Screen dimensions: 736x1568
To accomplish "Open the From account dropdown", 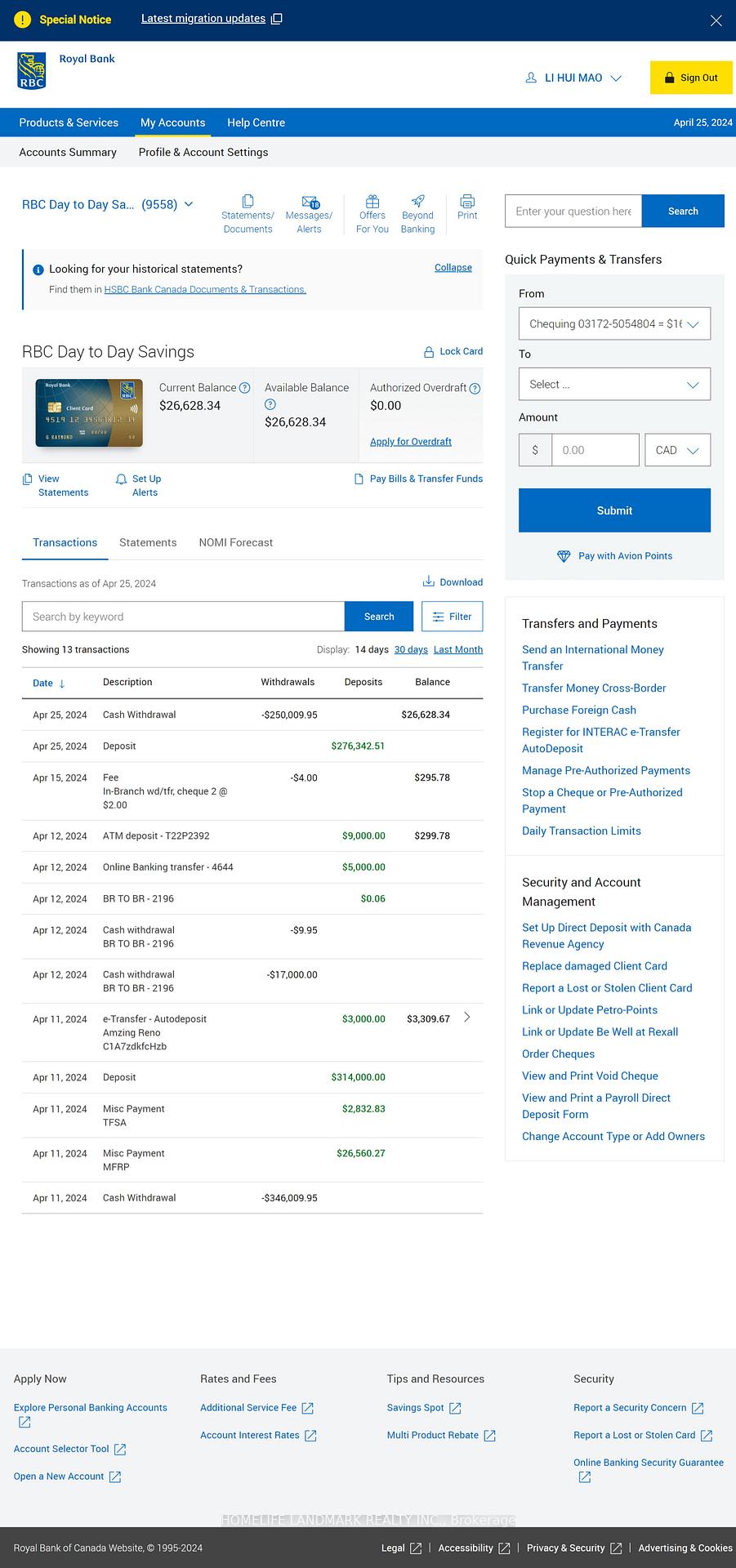I will click(614, 323).
